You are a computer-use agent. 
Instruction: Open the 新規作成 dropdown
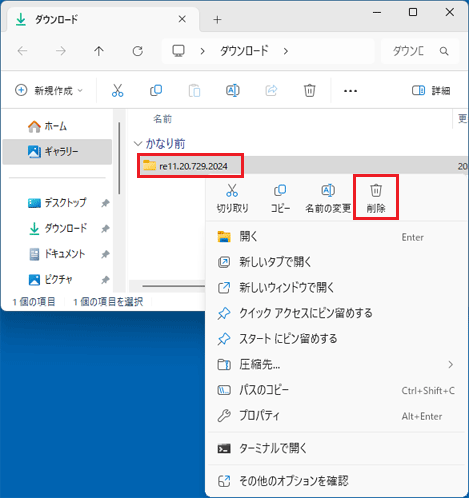[49, 90]
